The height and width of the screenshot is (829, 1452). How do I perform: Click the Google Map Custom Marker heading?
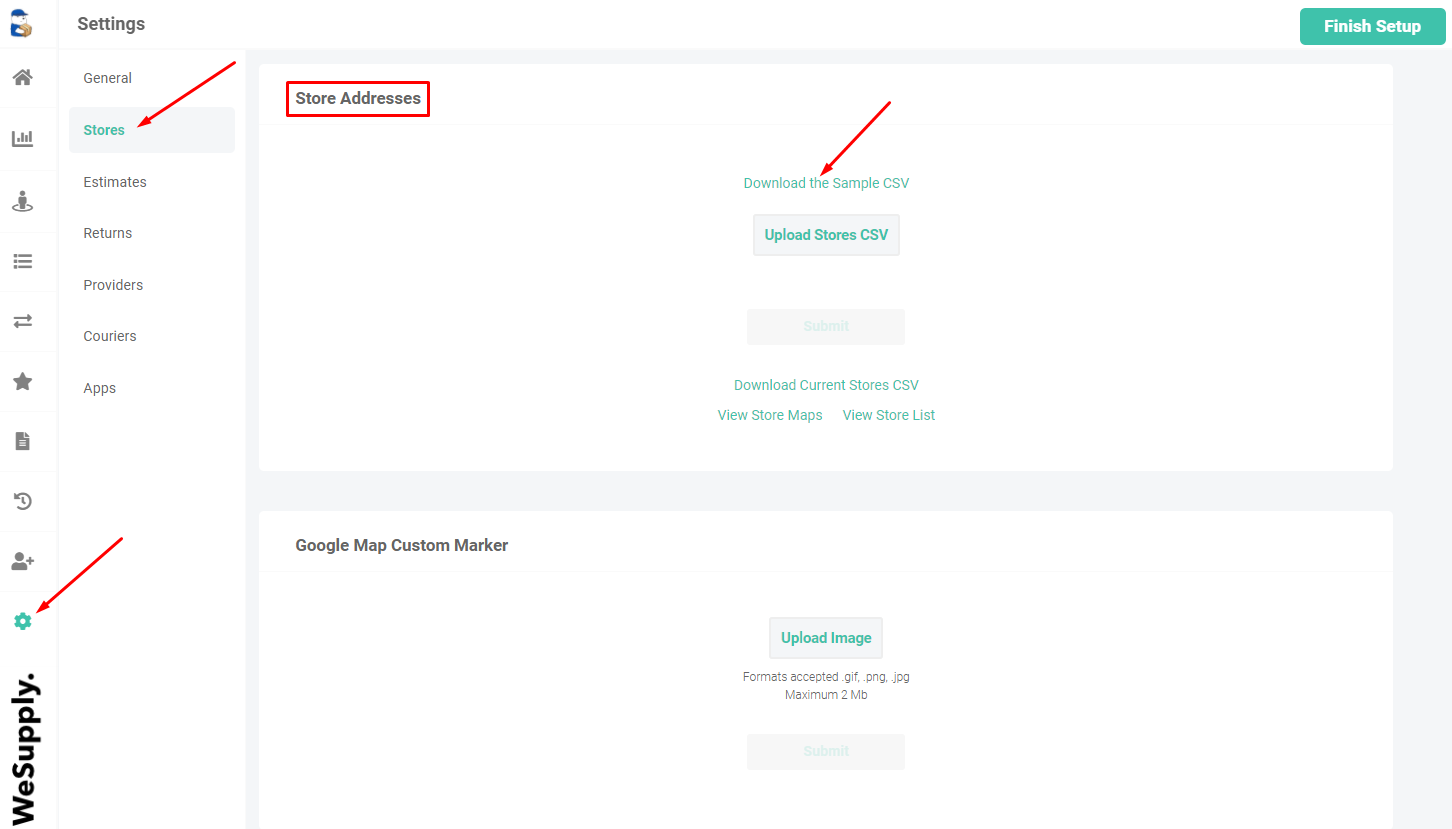[402, 545]
